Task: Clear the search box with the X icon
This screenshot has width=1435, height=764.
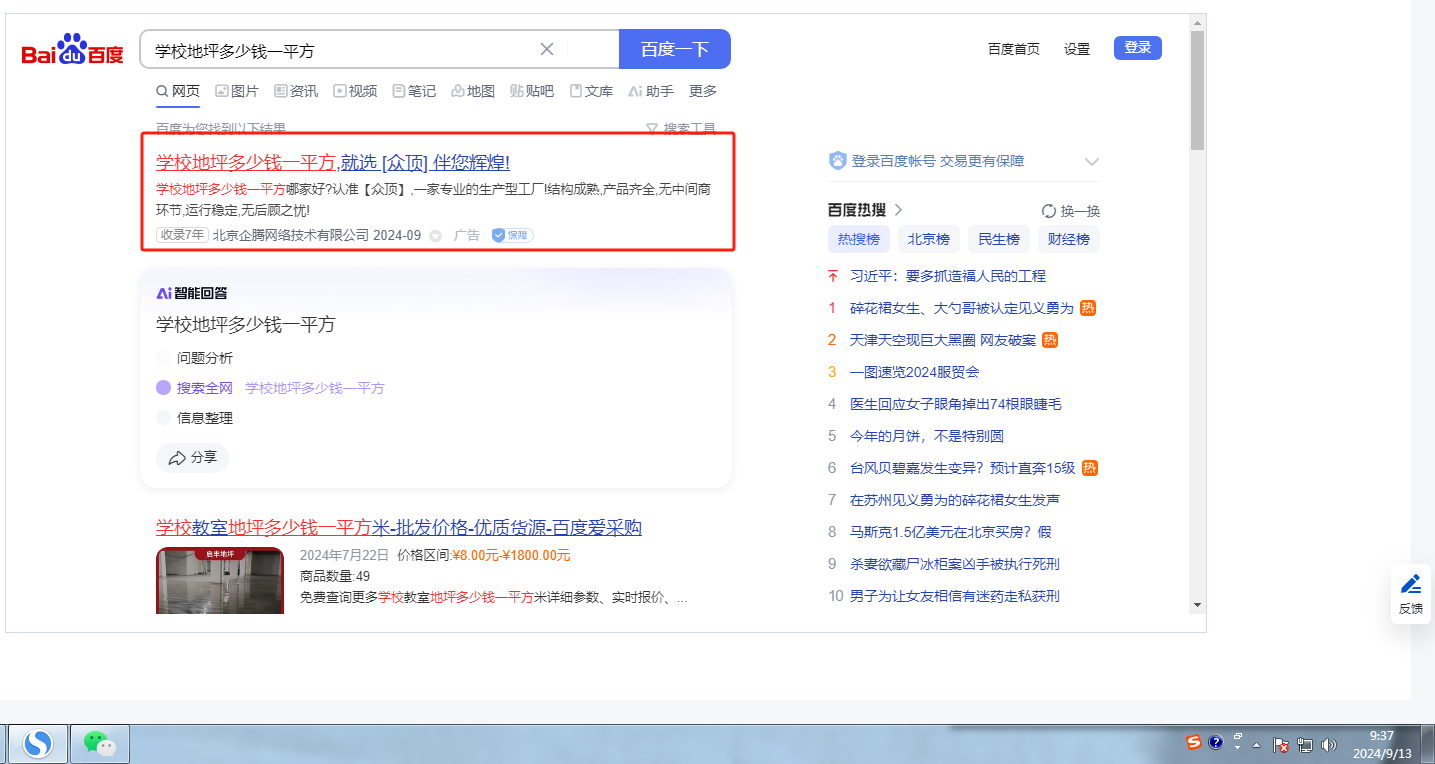Action: (547, 49)
